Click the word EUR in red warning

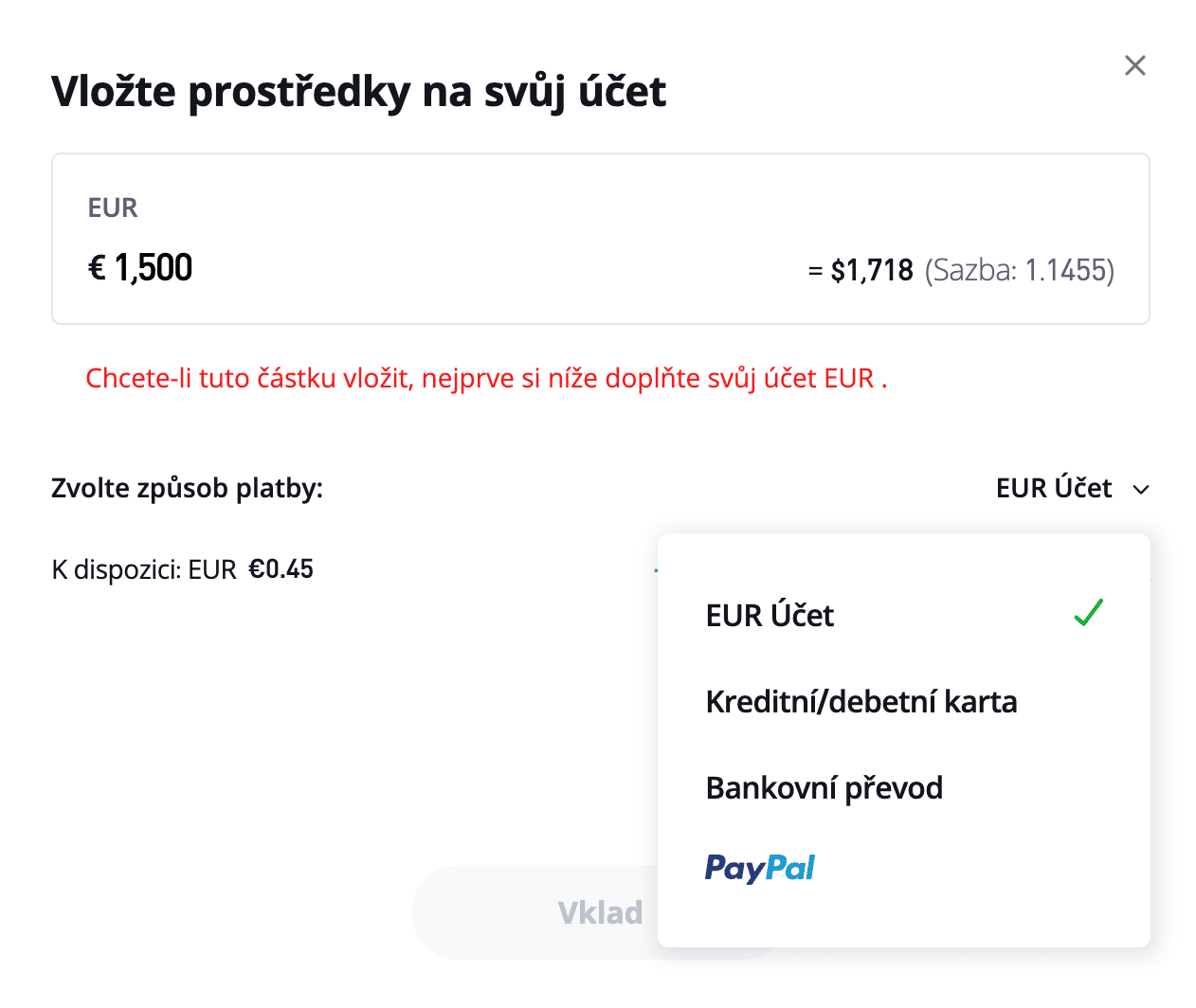pos(849,379)
